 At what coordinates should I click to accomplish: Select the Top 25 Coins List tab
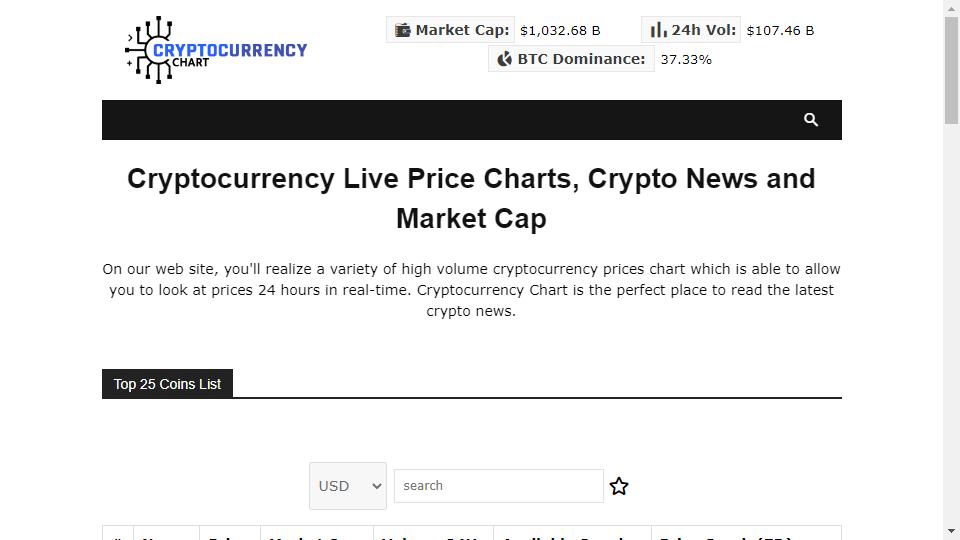point(167,384)
